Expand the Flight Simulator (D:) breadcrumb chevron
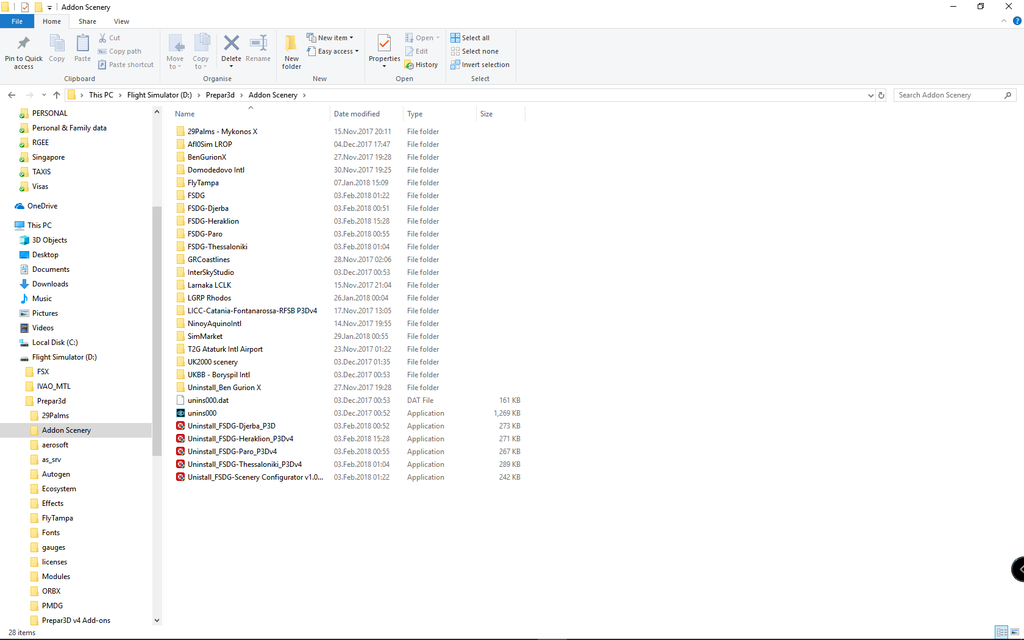This screenshot has height=640, width=1024. coord(199,95)
